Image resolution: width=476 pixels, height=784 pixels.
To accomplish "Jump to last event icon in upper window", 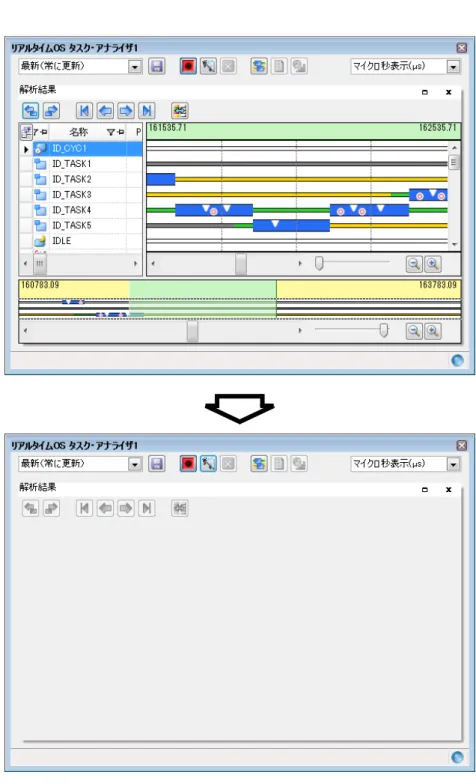I will pyautogui.click(x=146, y=110).
